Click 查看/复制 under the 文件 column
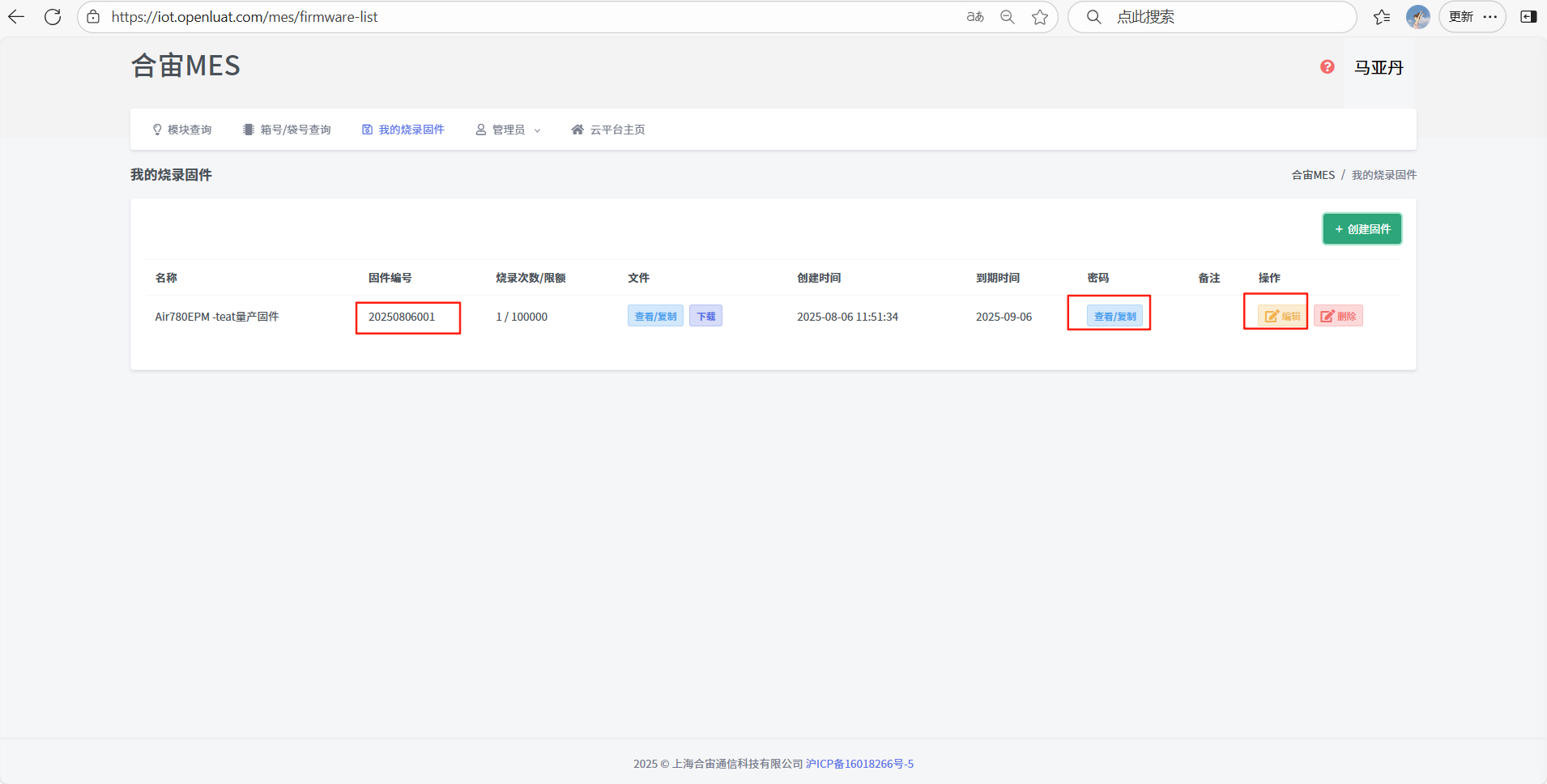 tap(655, 316)
